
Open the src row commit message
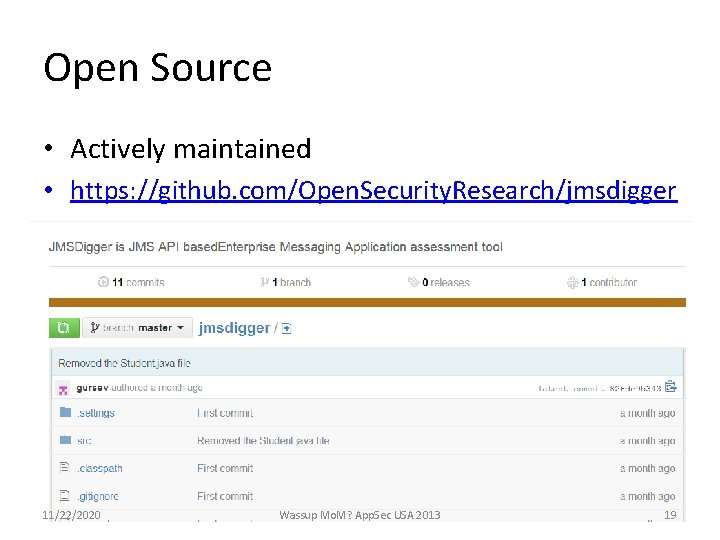(263, 441)
